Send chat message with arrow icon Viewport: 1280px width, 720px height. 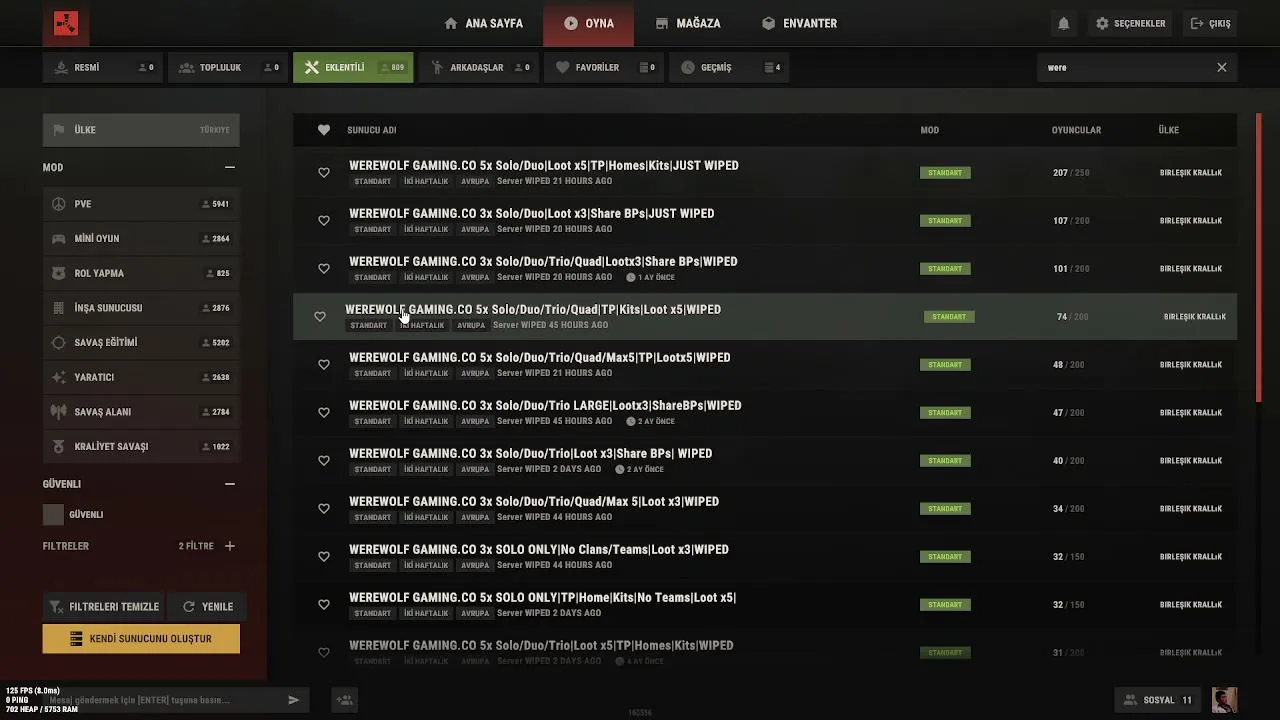pos(294,700)
